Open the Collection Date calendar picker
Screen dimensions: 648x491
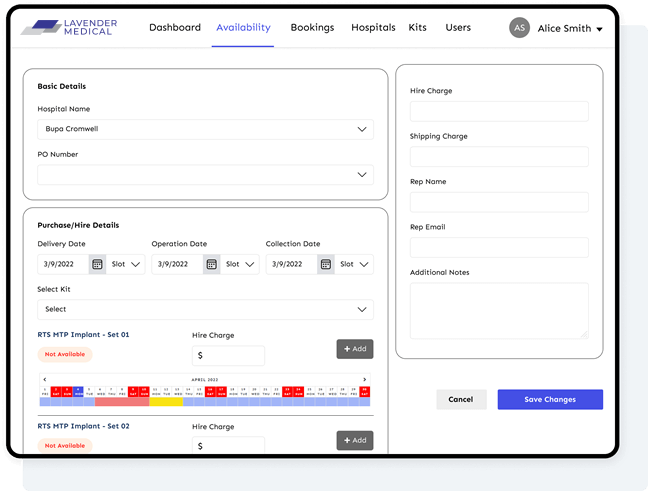click(326, 264)
